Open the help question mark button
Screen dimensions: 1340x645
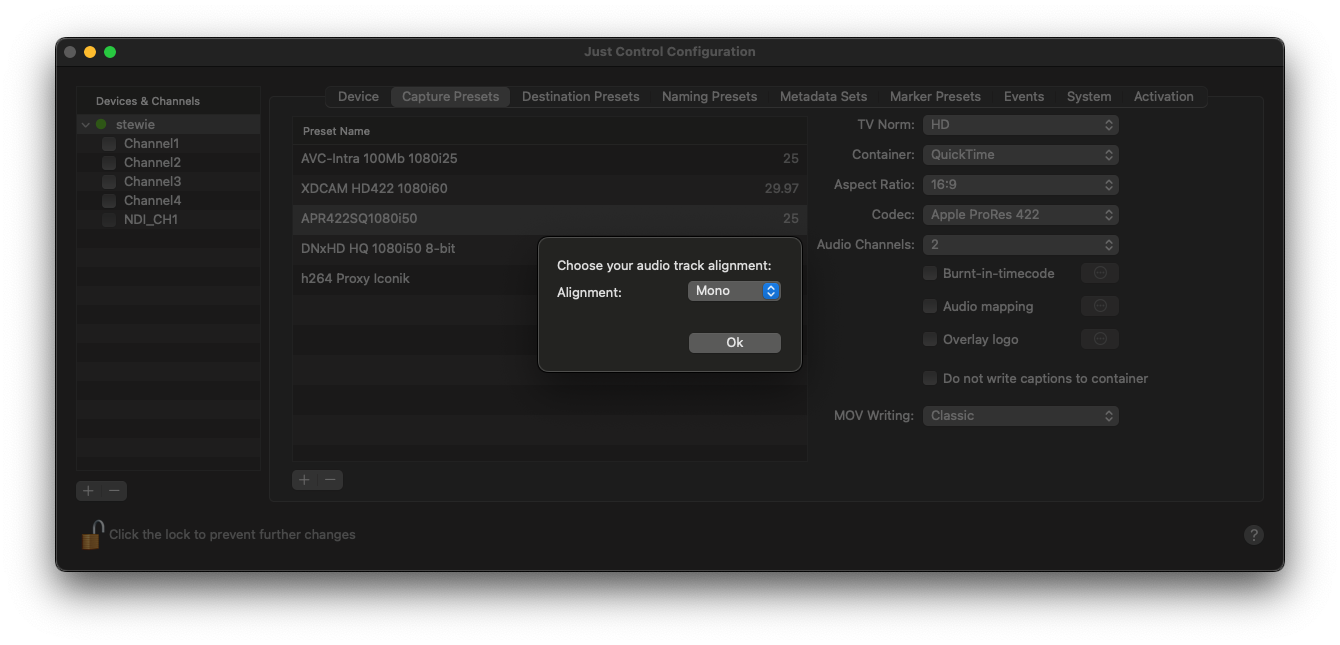[1254, 535]
